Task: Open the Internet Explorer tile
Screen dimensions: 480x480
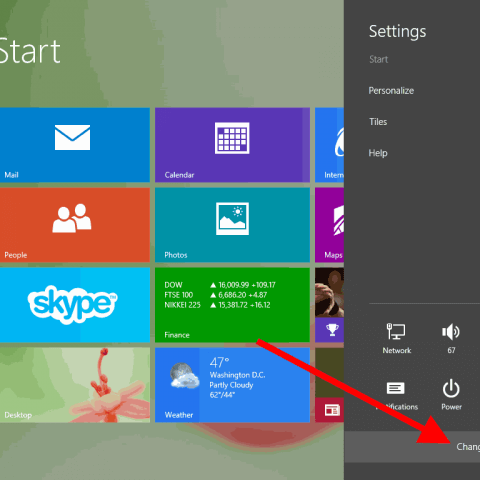Action: [x=329, y=145]
